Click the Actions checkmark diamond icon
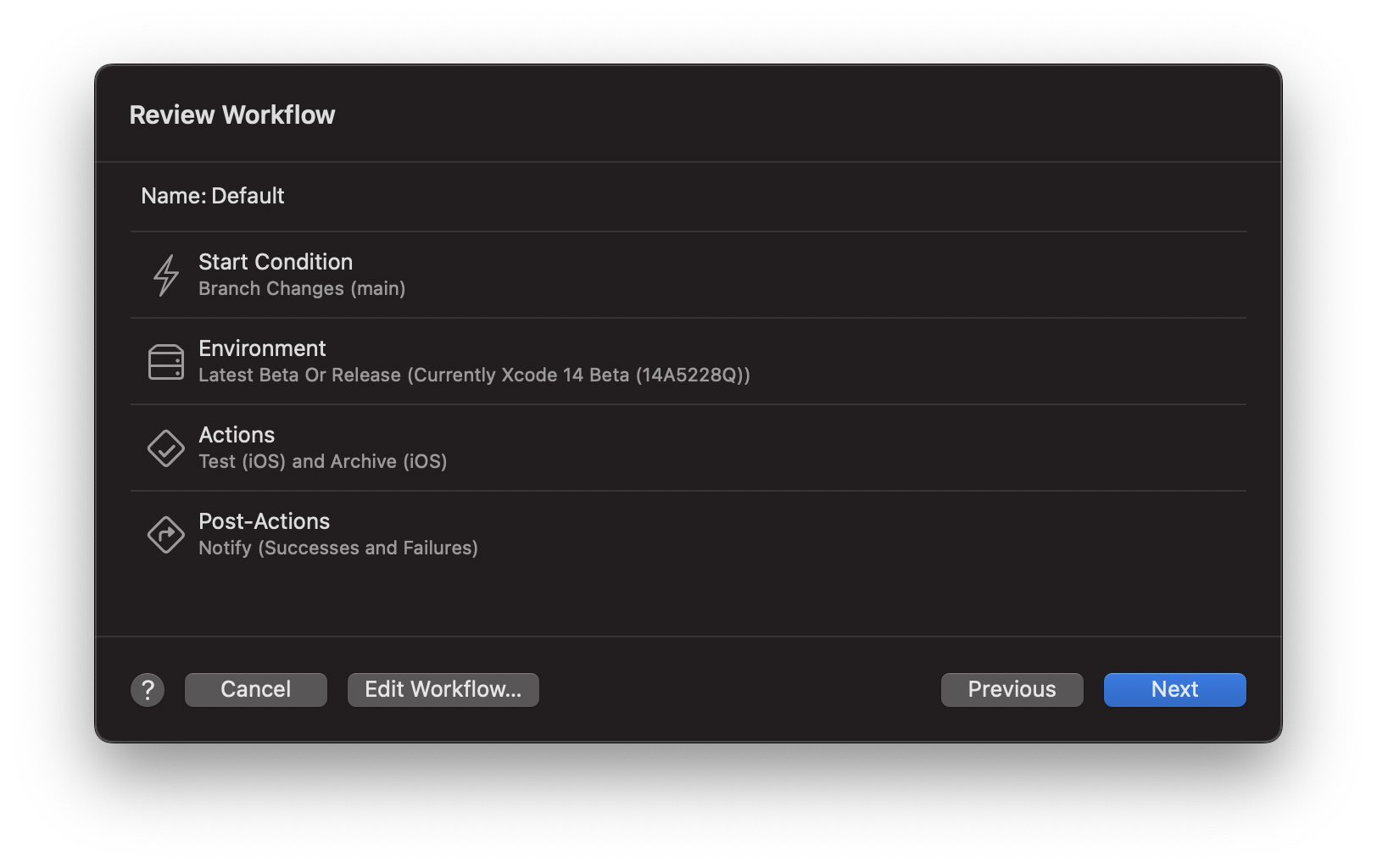The image size is (1377, 868). tap(166, 448)
